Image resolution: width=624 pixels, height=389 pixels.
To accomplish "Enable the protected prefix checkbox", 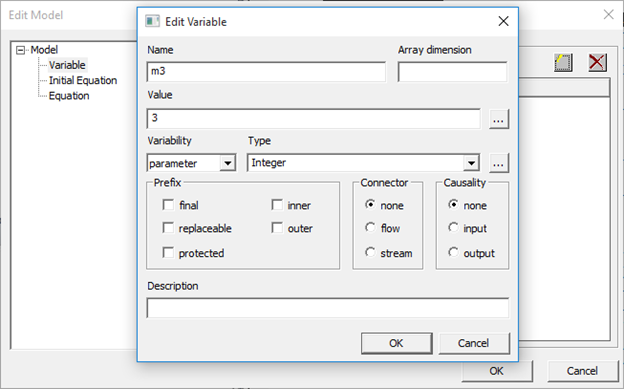I will (168, 253).
